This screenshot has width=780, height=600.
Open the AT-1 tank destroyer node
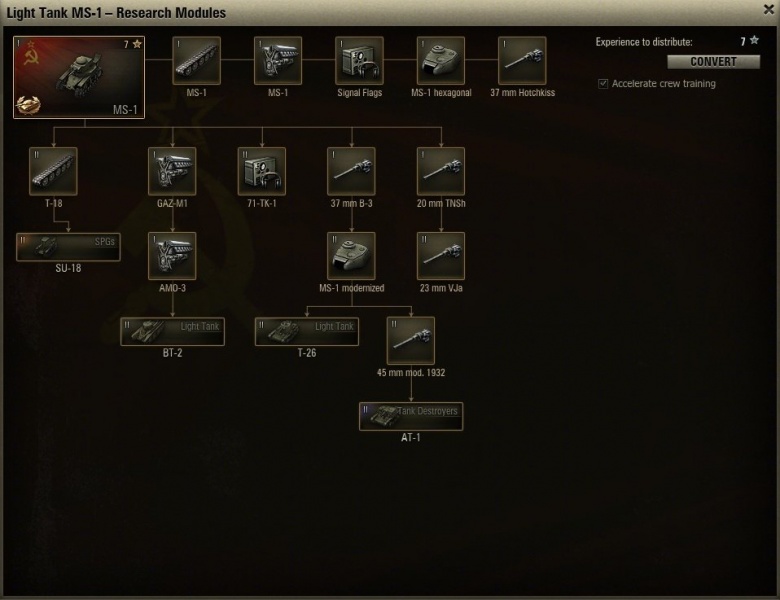[x=411, y=416]
